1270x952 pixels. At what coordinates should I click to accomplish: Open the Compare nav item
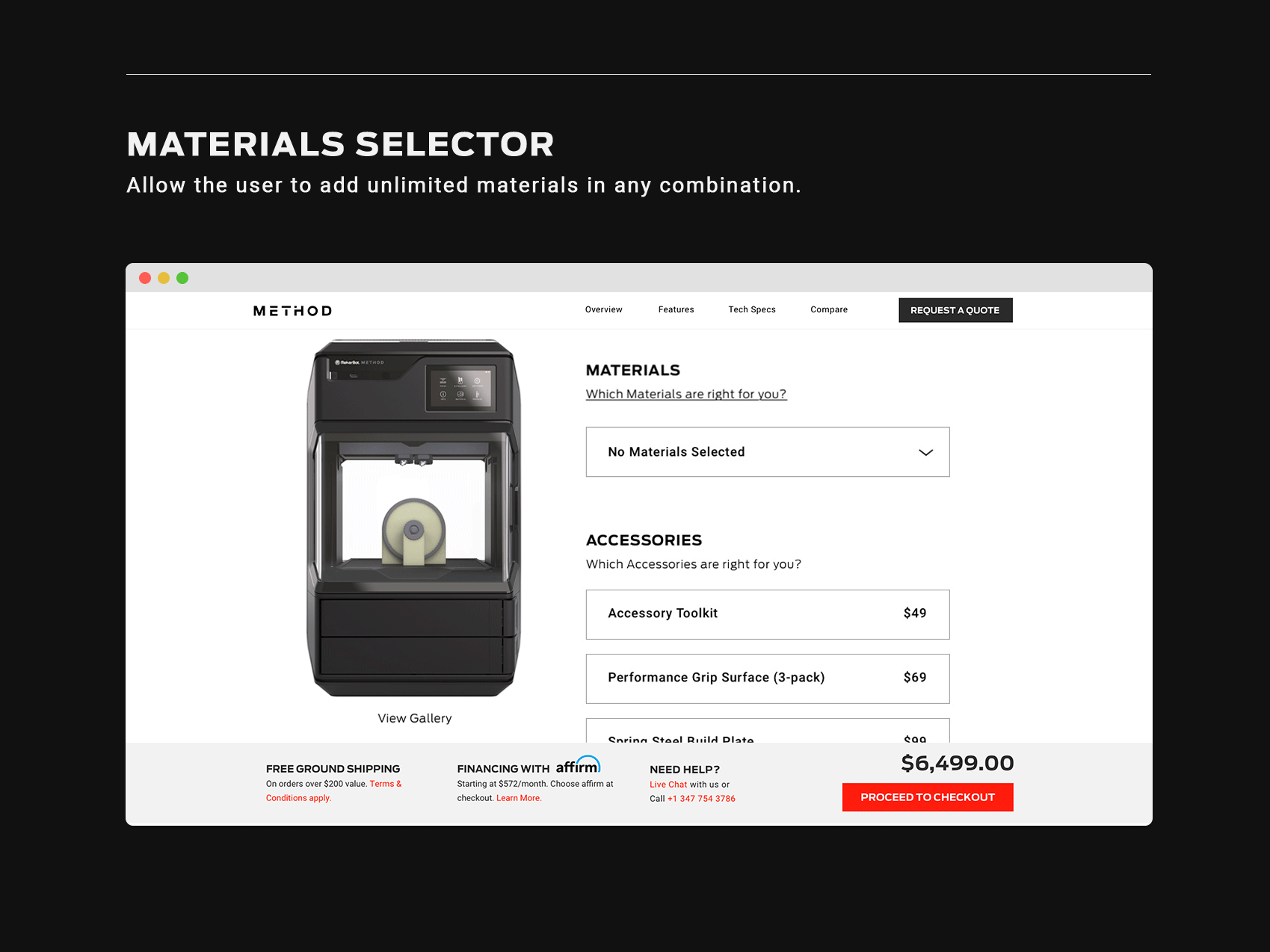[829, 309]
